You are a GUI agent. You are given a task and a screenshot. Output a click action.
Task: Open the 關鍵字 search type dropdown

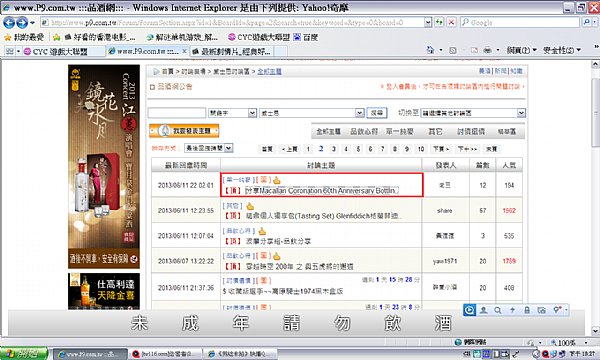point(233,113)
